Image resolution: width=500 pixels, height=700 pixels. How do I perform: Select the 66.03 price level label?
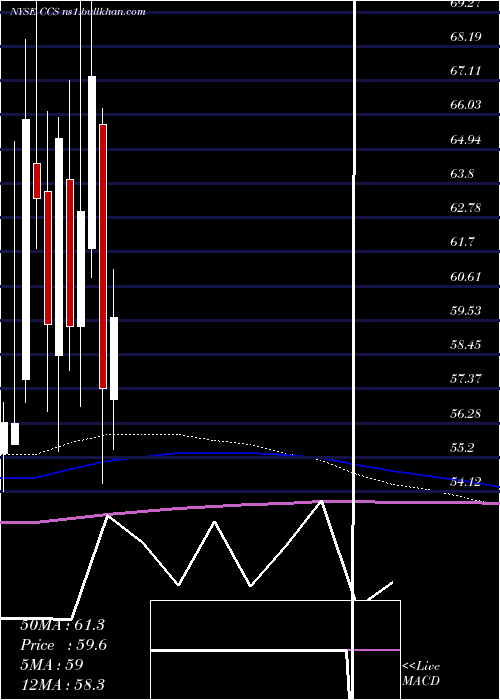pos(466,105)
